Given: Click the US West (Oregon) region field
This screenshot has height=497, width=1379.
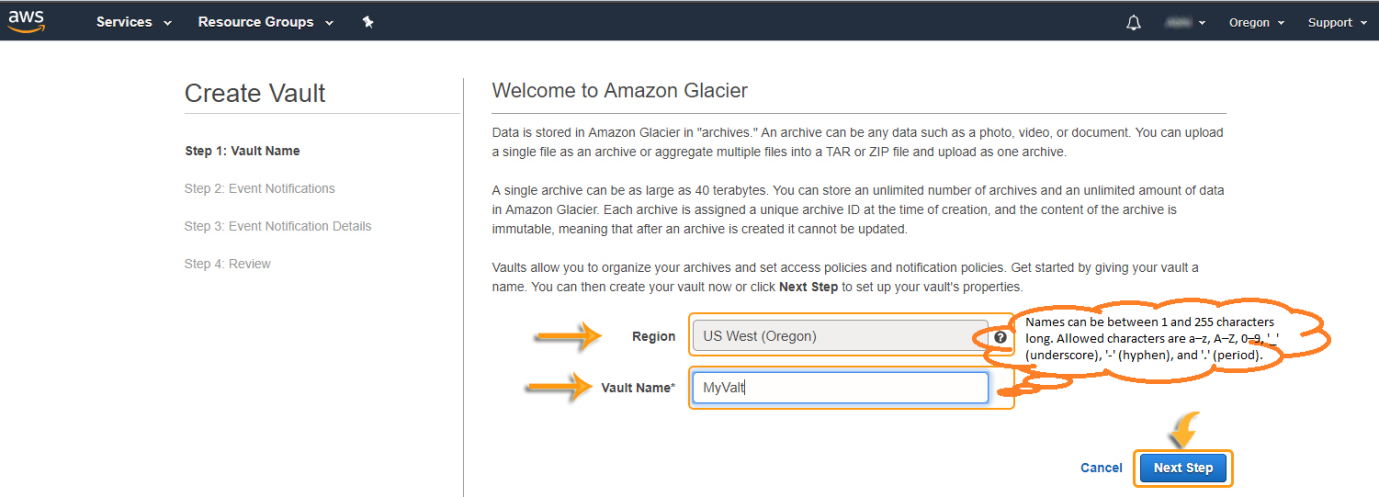Looking at the screenshot, I should (x=840, y=337).
